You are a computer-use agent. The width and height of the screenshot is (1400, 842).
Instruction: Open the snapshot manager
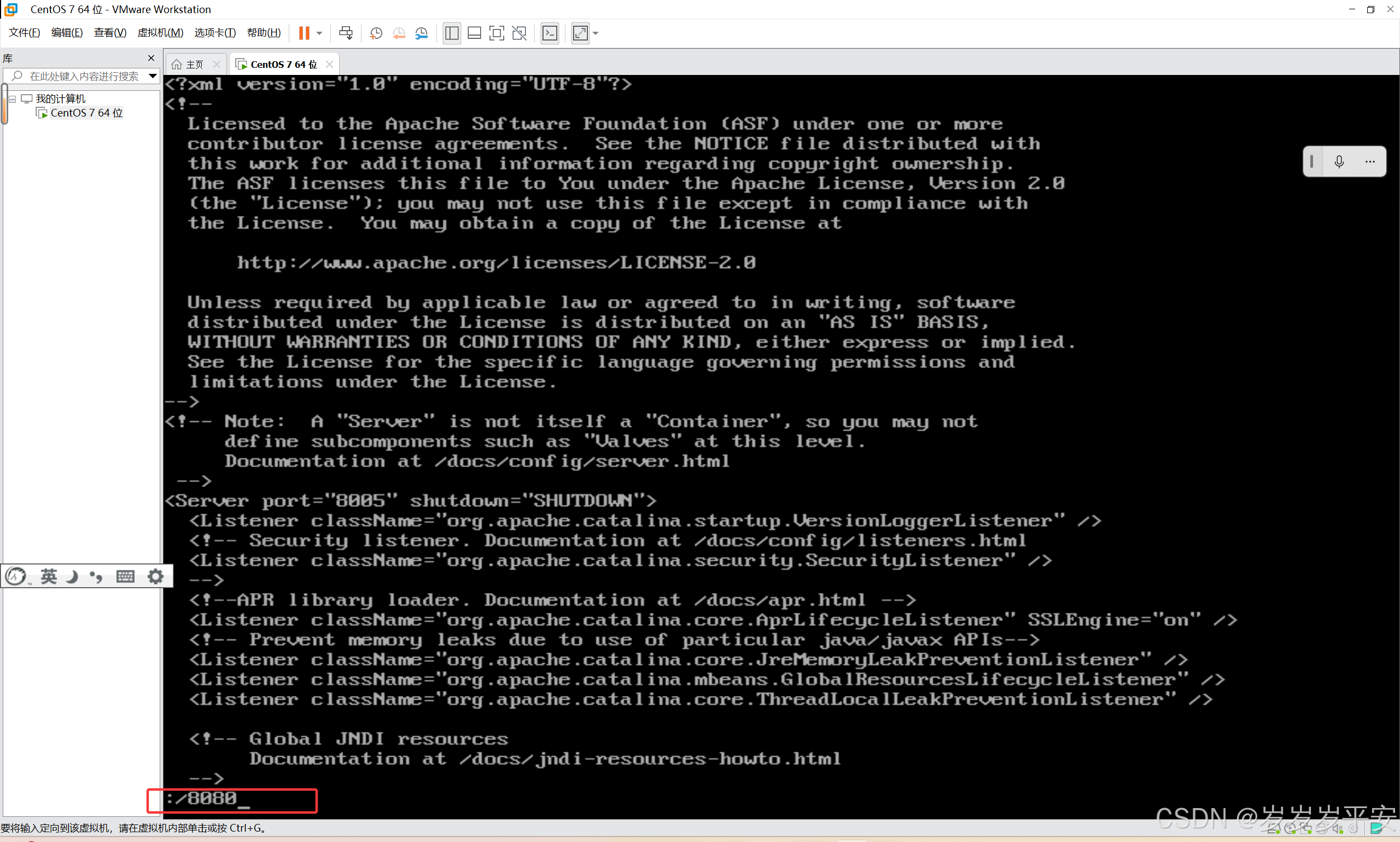tap(422, 33)
